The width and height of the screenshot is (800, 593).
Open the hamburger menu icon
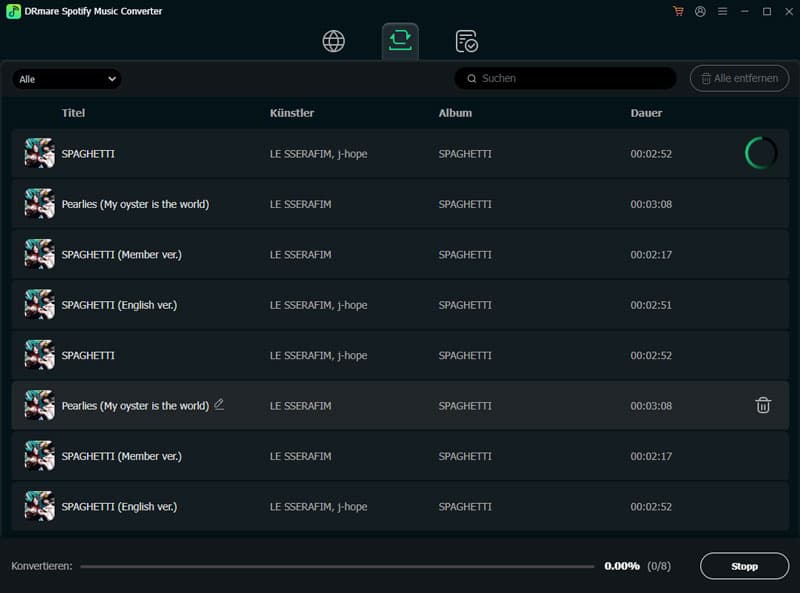click(722, 11)
